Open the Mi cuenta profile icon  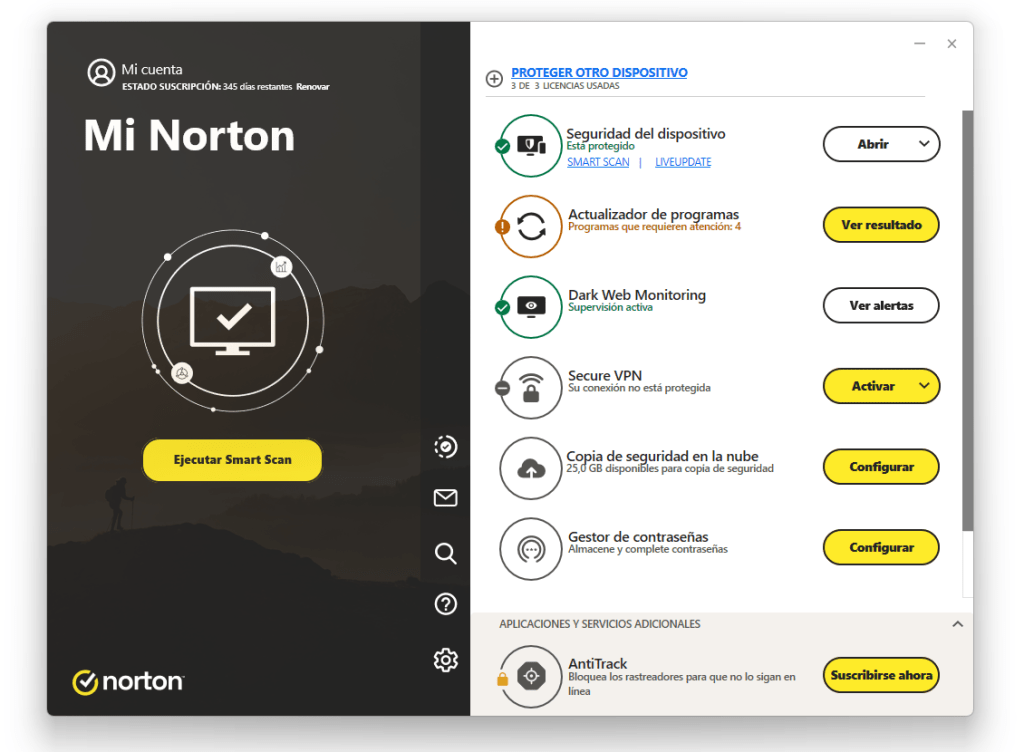[x=99, y=73]
